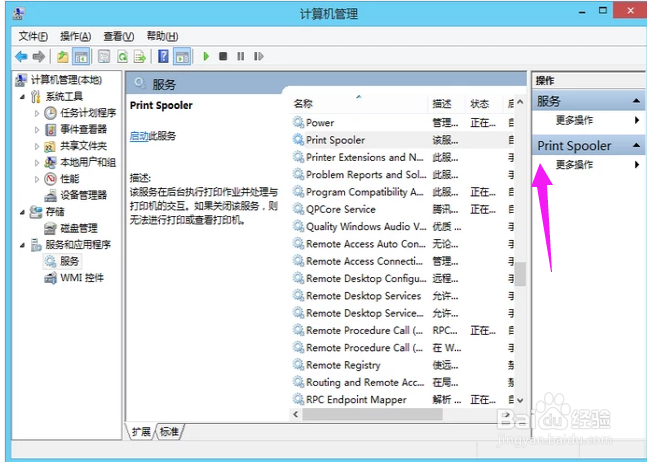
Task: Expand the 任务计划程序 node arrow
Action: pos(37,113)
